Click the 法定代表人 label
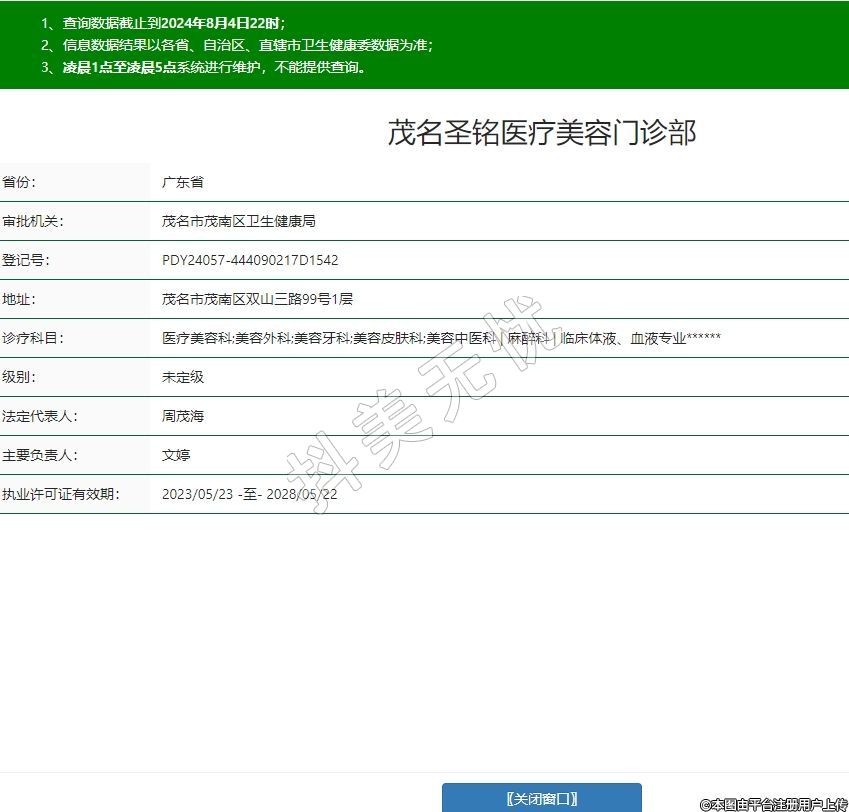849x812 pixels. [x=40, y=416]
